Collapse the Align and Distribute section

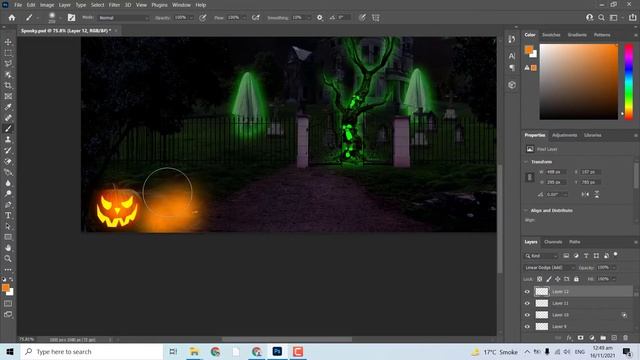click(526, 211)
